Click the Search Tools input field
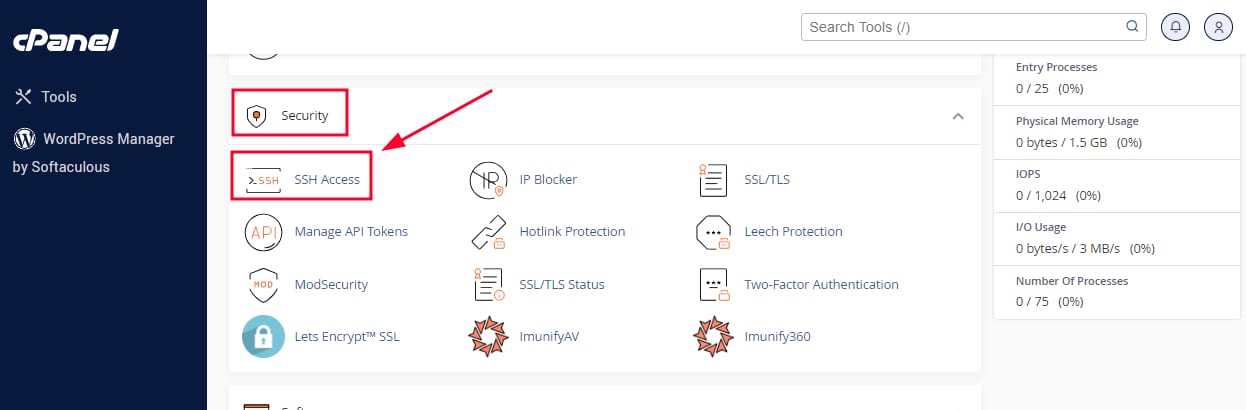Image resolution: width=1246 pixels, height=410 pixels. click(973, 27)
